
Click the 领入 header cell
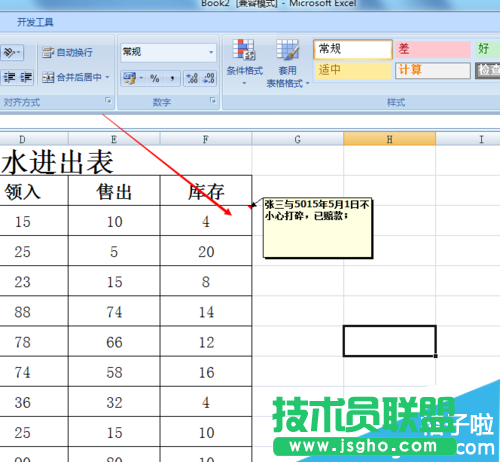tap(34, 191)
